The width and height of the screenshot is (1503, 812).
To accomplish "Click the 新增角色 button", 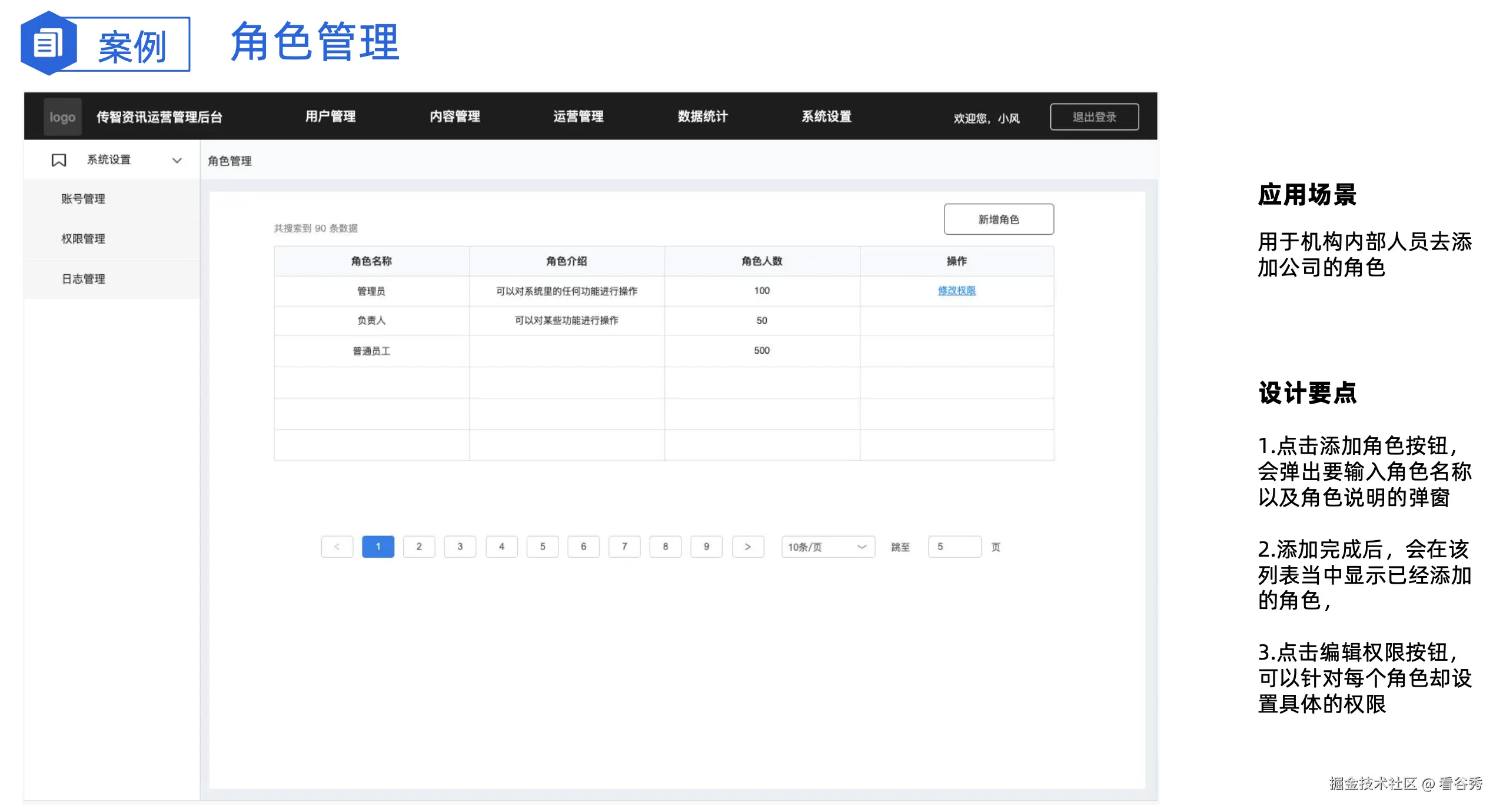I will click(x=998, y=219).
